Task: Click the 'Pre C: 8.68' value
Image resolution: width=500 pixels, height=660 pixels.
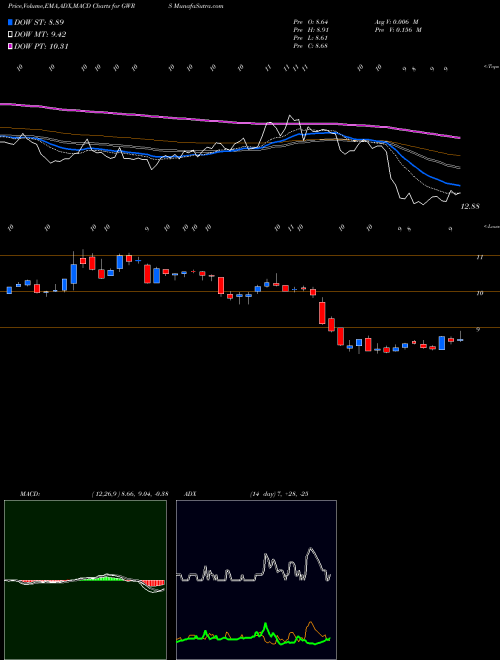Action: pos(311,46)
